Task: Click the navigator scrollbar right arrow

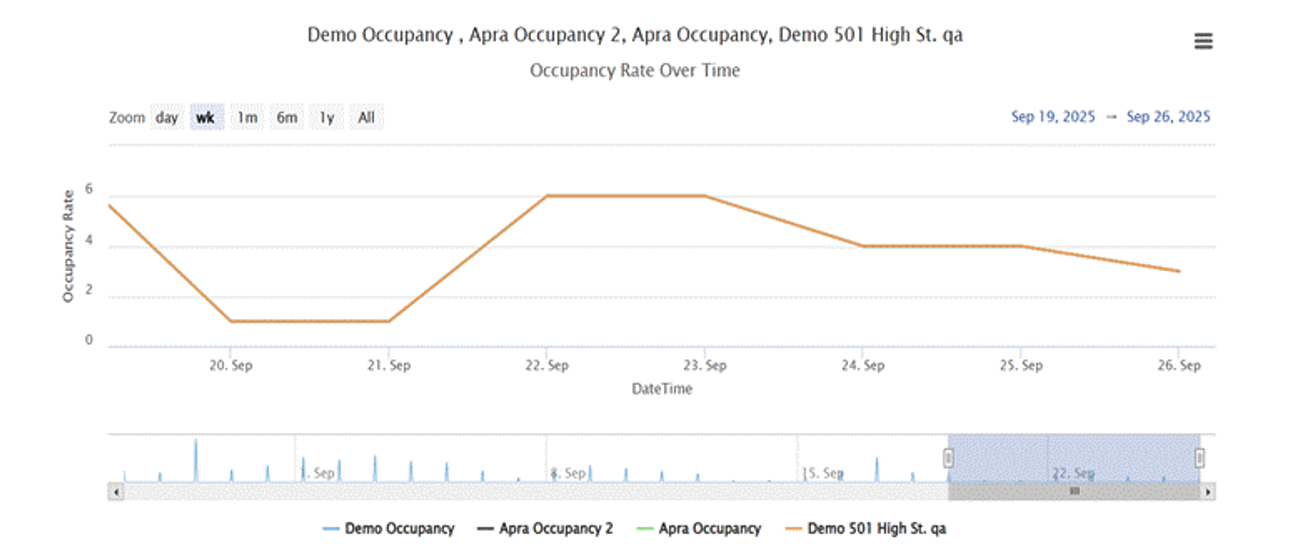Action: 1208,492
